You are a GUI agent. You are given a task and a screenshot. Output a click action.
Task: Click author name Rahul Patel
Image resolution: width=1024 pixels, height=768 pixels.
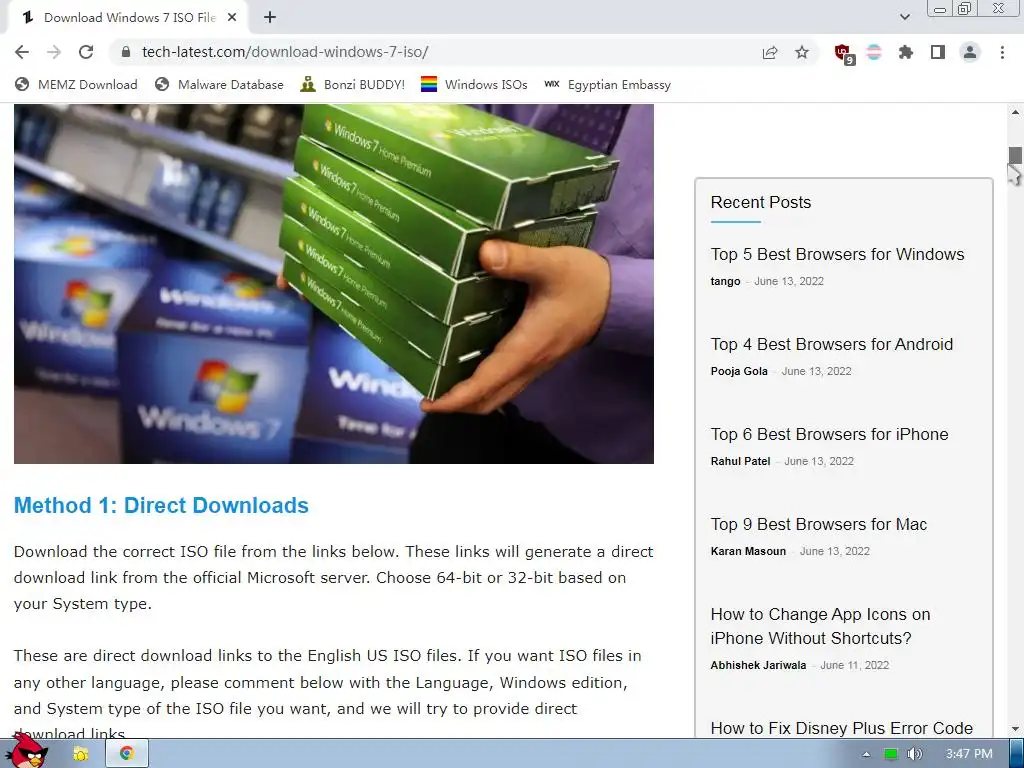point(740,461)
